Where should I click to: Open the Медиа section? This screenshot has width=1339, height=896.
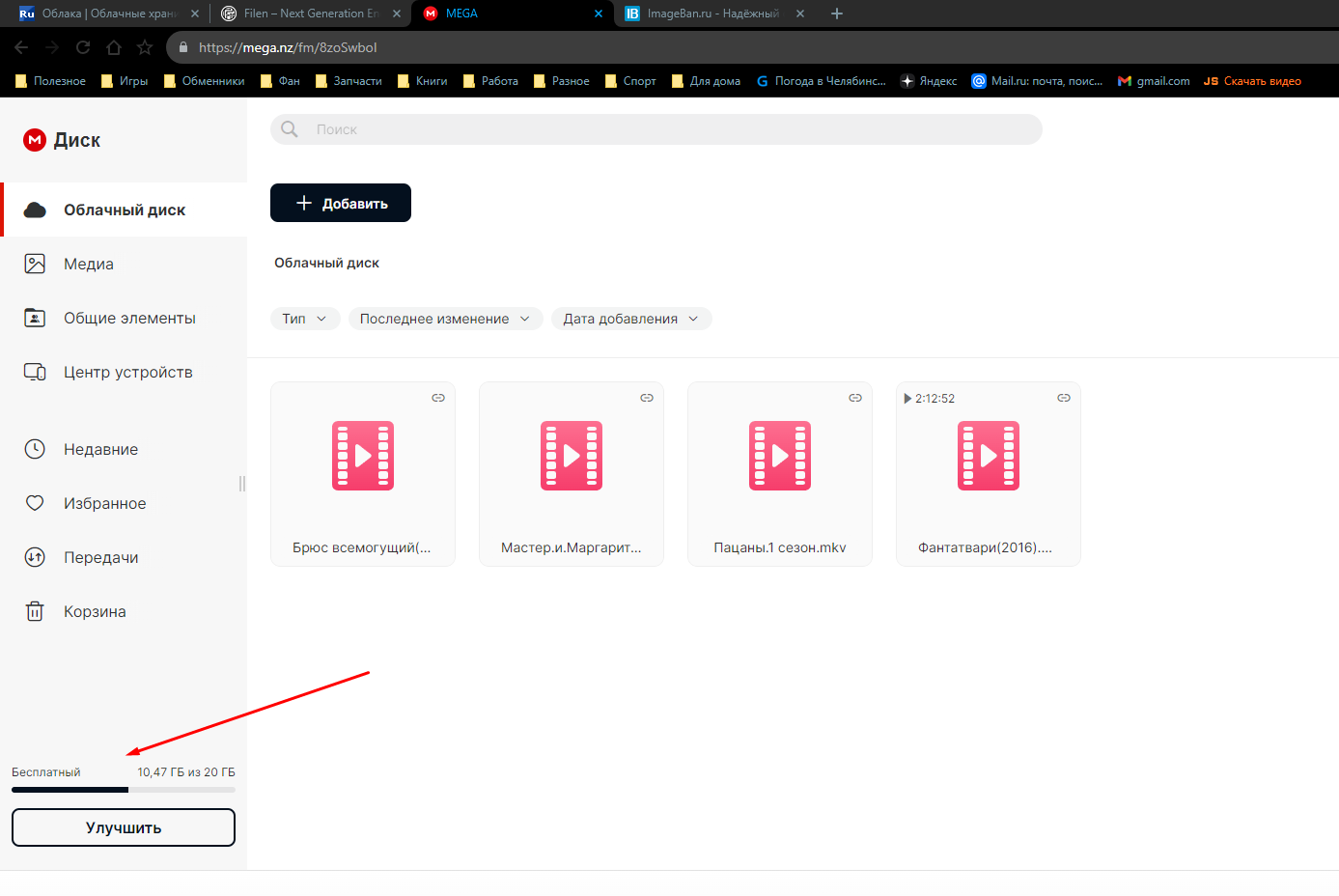coord(125,264)
